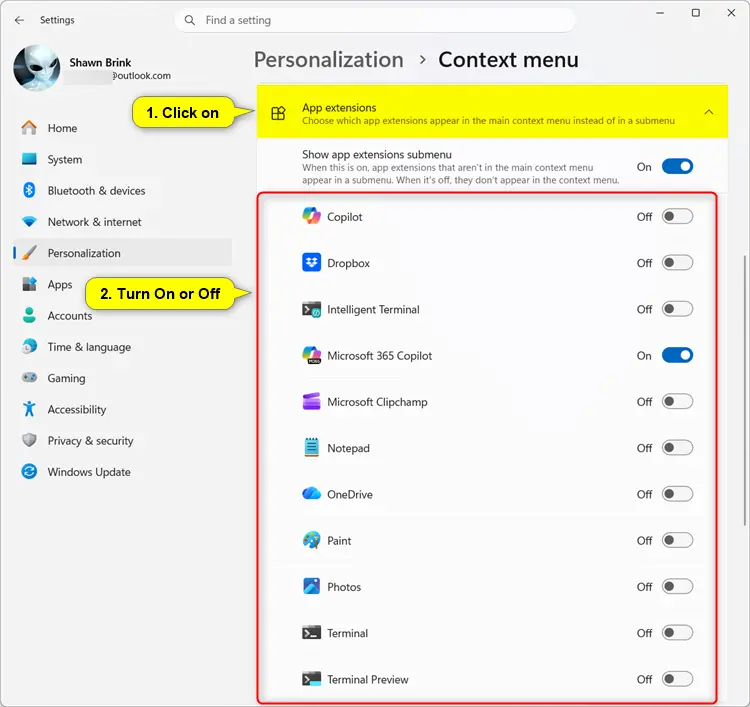Click the Windows Update sync icon
Viewport: 750px width, 707px height.
[29, 472]
